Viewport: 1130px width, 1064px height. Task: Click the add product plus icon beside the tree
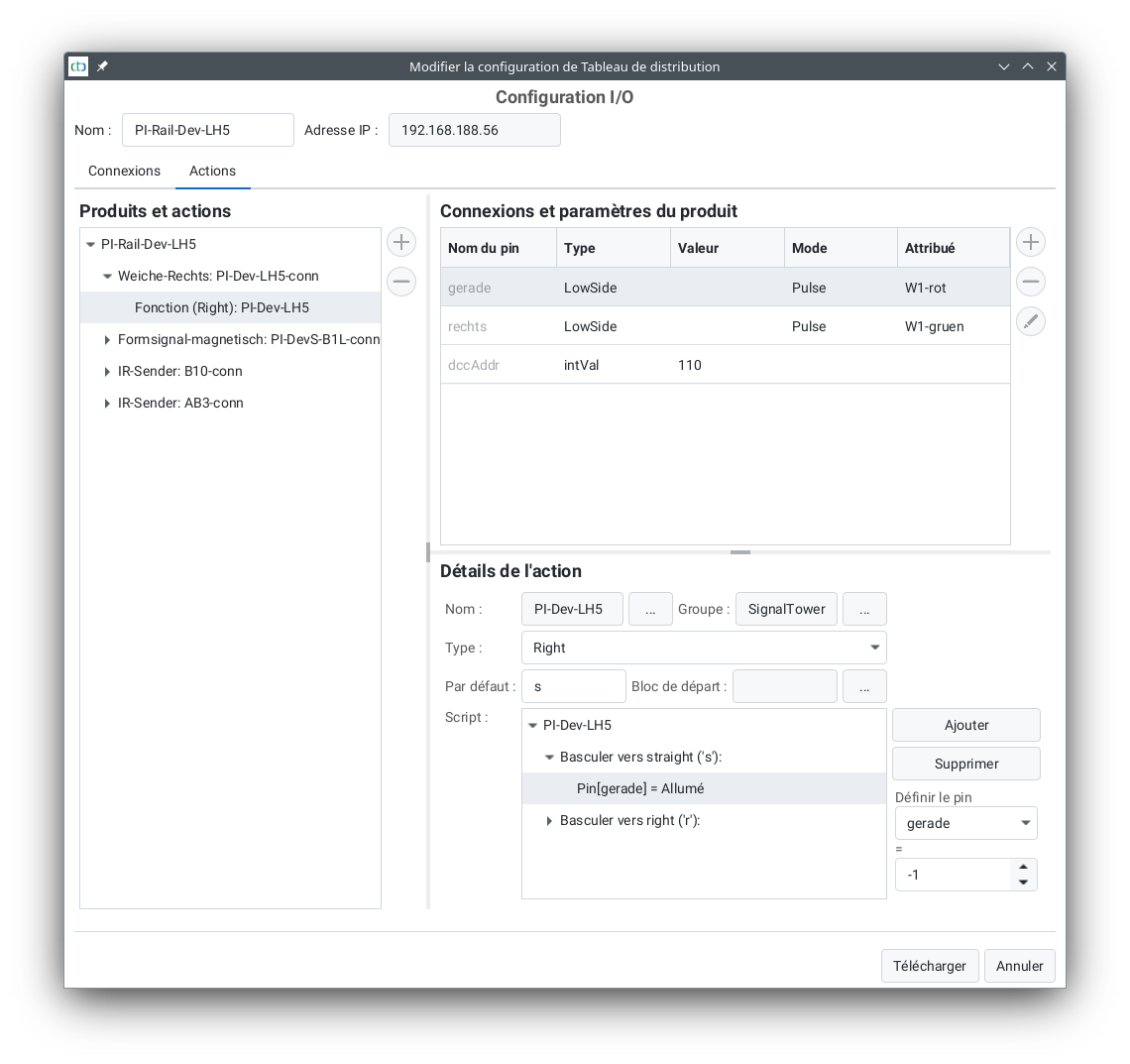click(401, 242)
